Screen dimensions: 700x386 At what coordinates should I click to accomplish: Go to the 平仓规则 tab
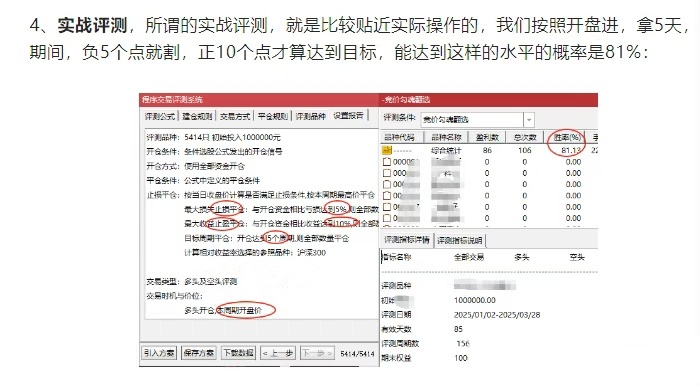coord(273,116)
